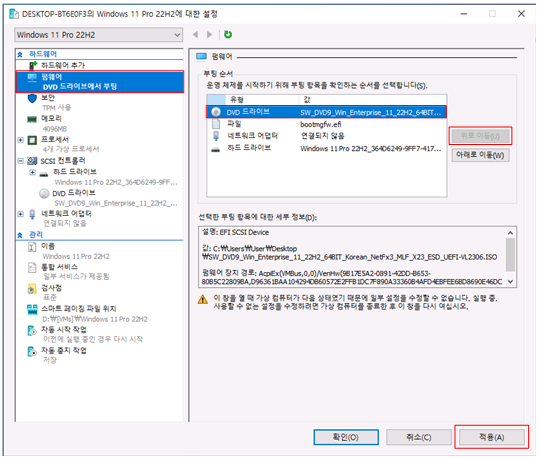The image size is (539, 458).
Task: Select 자동 시작 작업 in the tree
Action: [x=64, y=330]
